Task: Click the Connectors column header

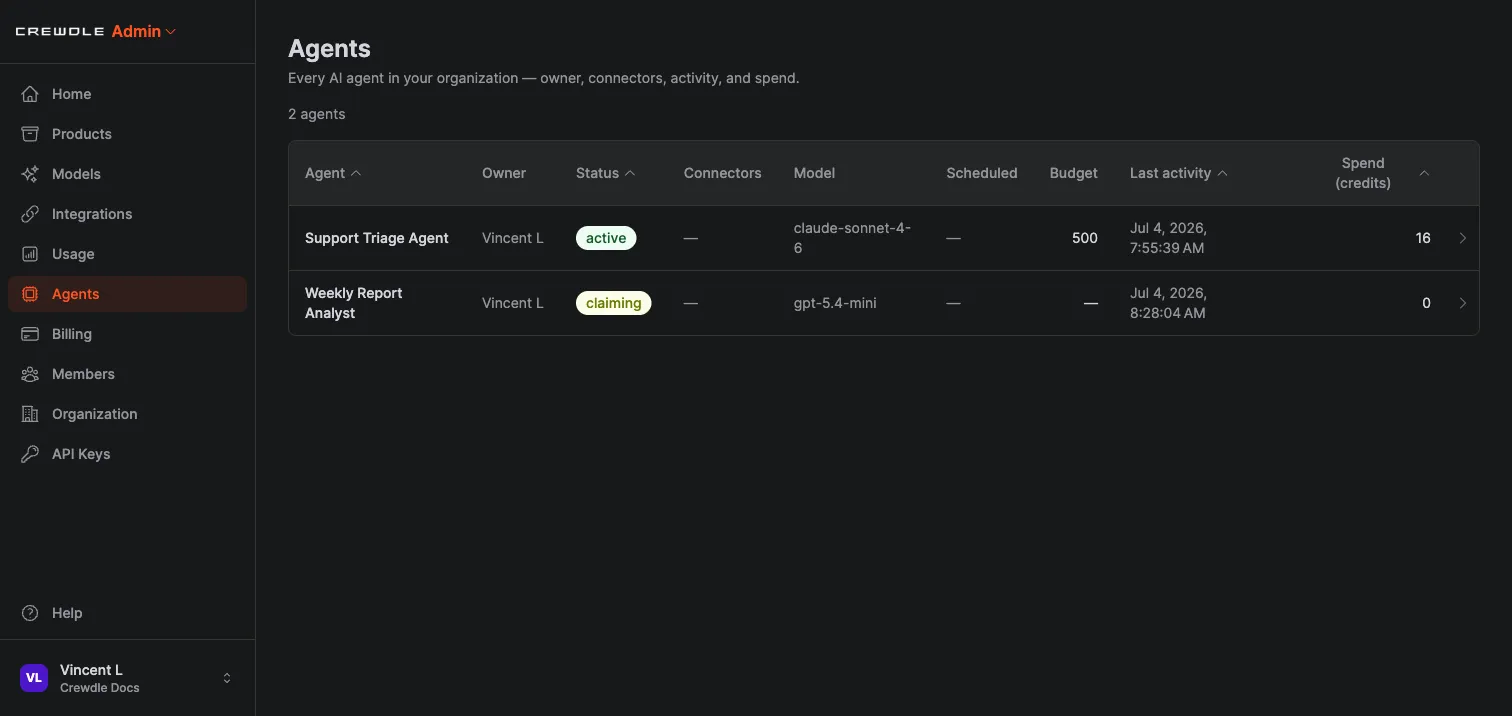Action: pyautogui.click(x=723, y=173)
